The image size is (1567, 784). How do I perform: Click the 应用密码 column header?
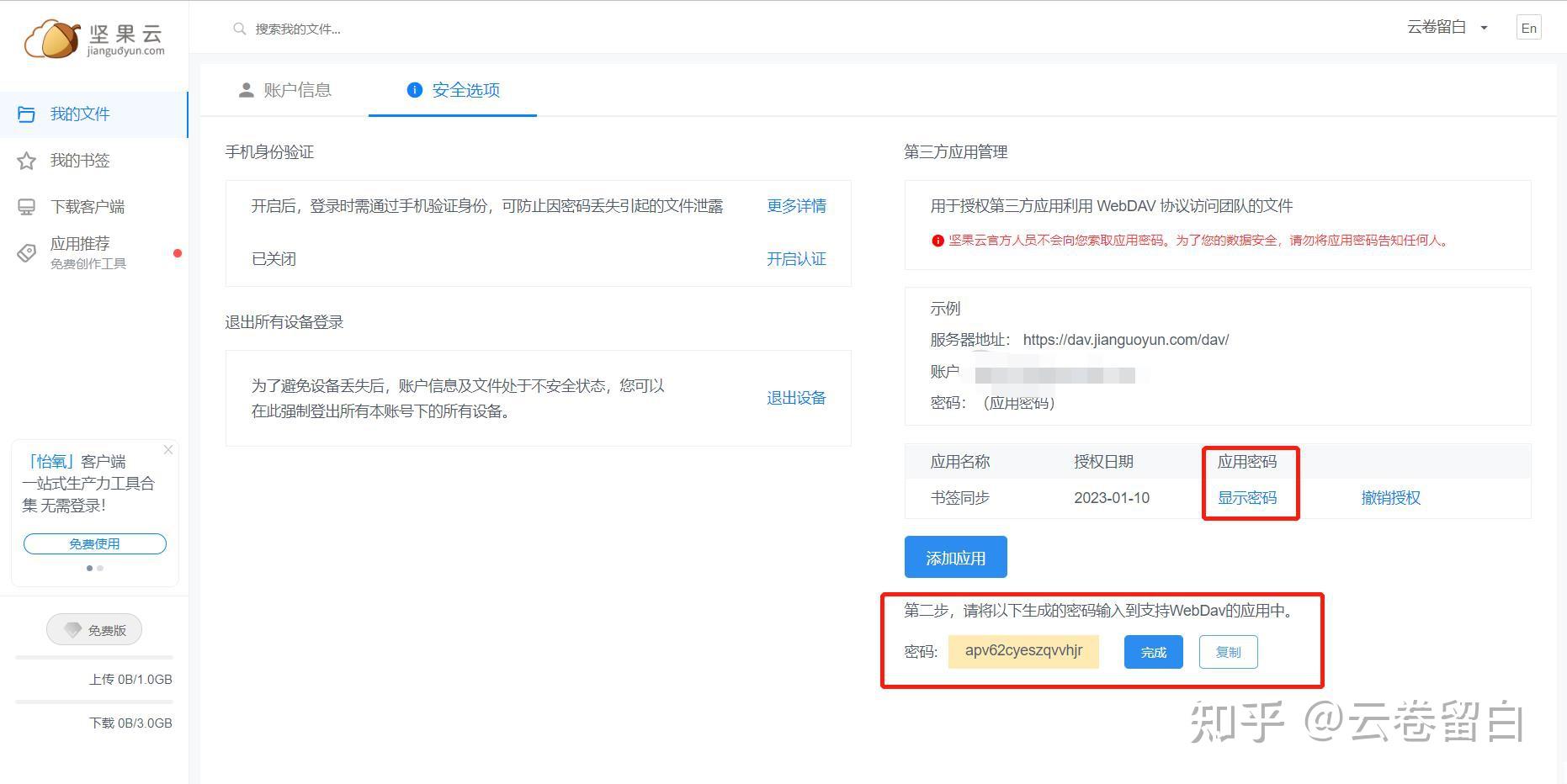(1247, 462)
